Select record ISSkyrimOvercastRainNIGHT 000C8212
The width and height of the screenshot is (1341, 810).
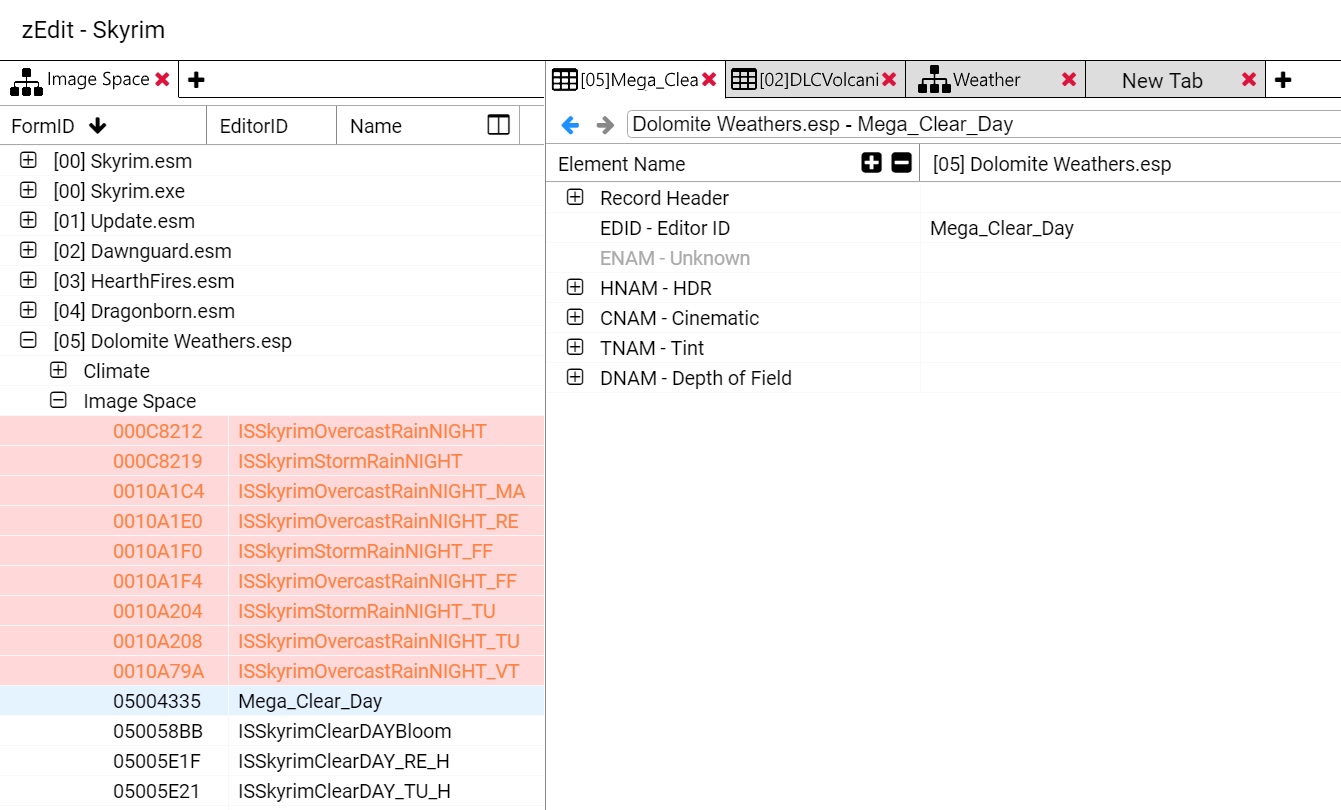coord(272,431)
